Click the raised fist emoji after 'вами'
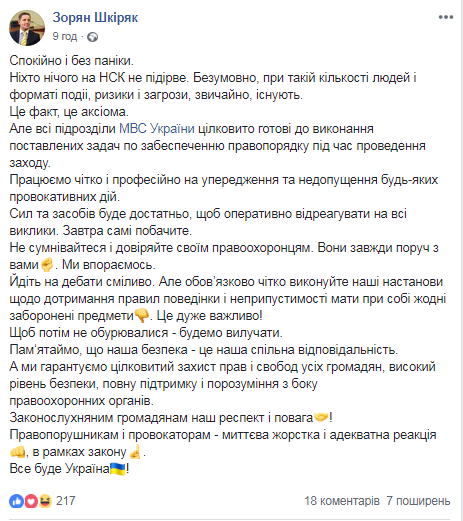Screen dimensions: 463x521 pos(47,265)
